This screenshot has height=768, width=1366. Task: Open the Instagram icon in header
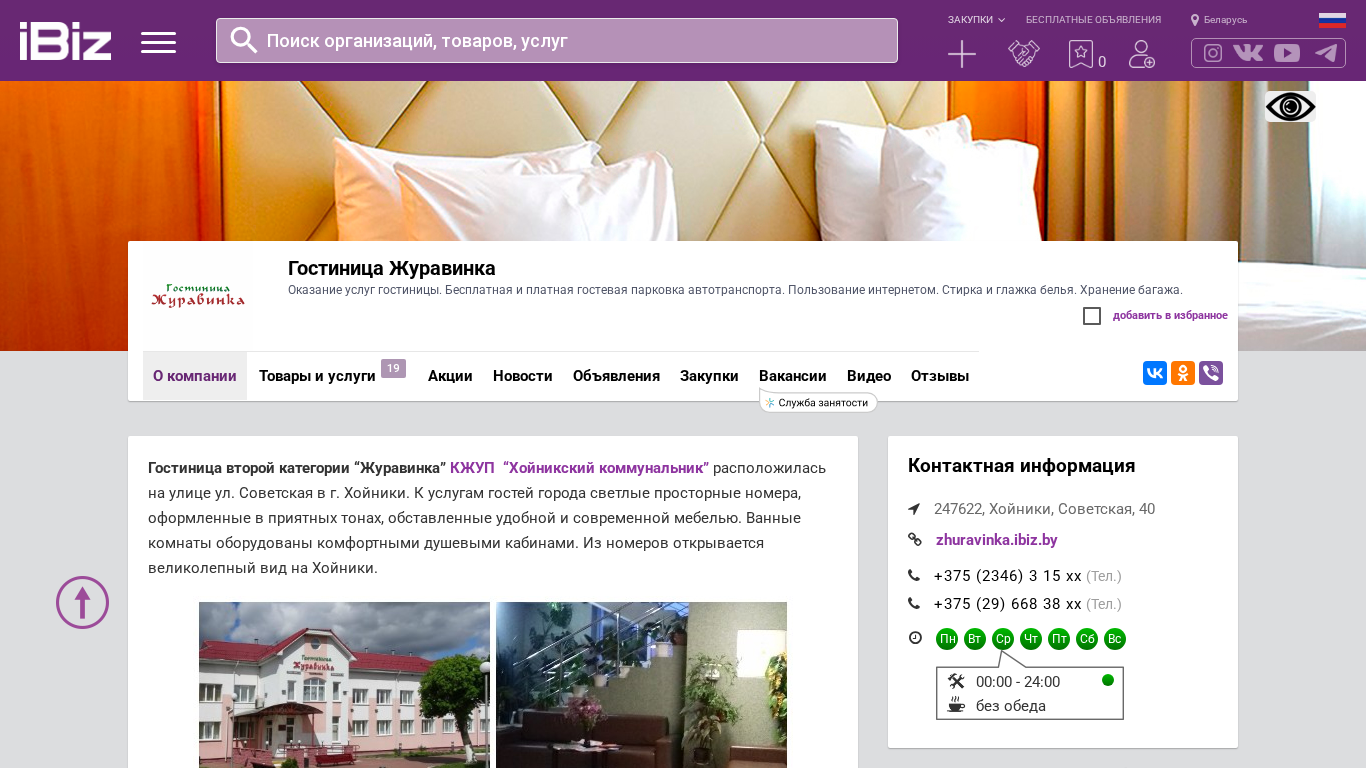click(x=1213, y=53)
